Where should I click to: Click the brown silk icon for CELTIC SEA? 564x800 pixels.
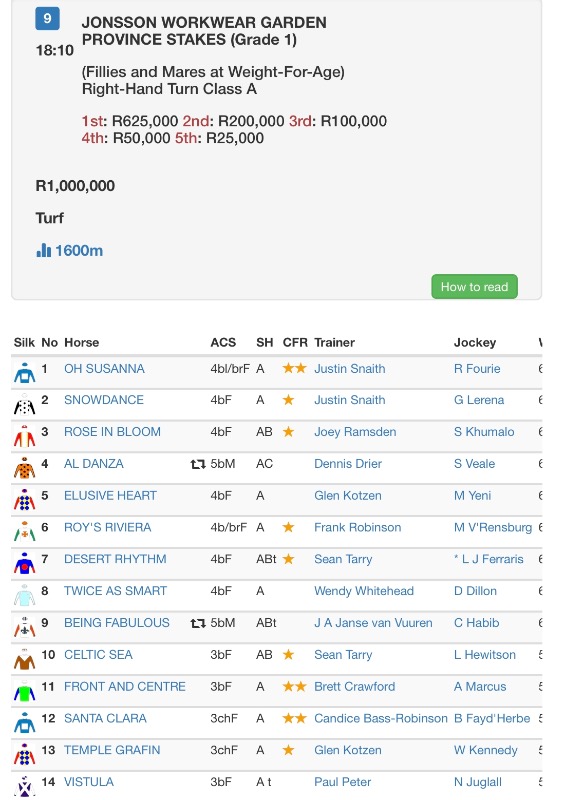(24, 659)
